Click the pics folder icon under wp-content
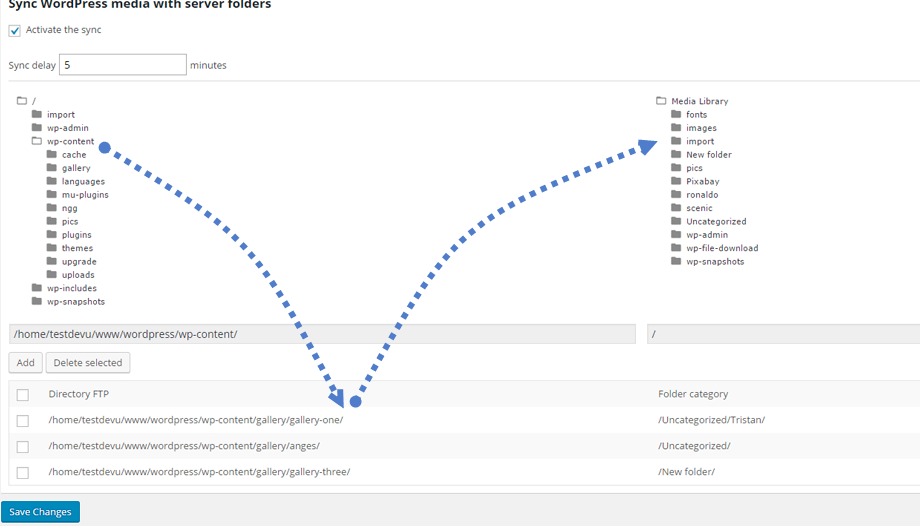Viewport: 920px width, 526px height. coord(52,221)
